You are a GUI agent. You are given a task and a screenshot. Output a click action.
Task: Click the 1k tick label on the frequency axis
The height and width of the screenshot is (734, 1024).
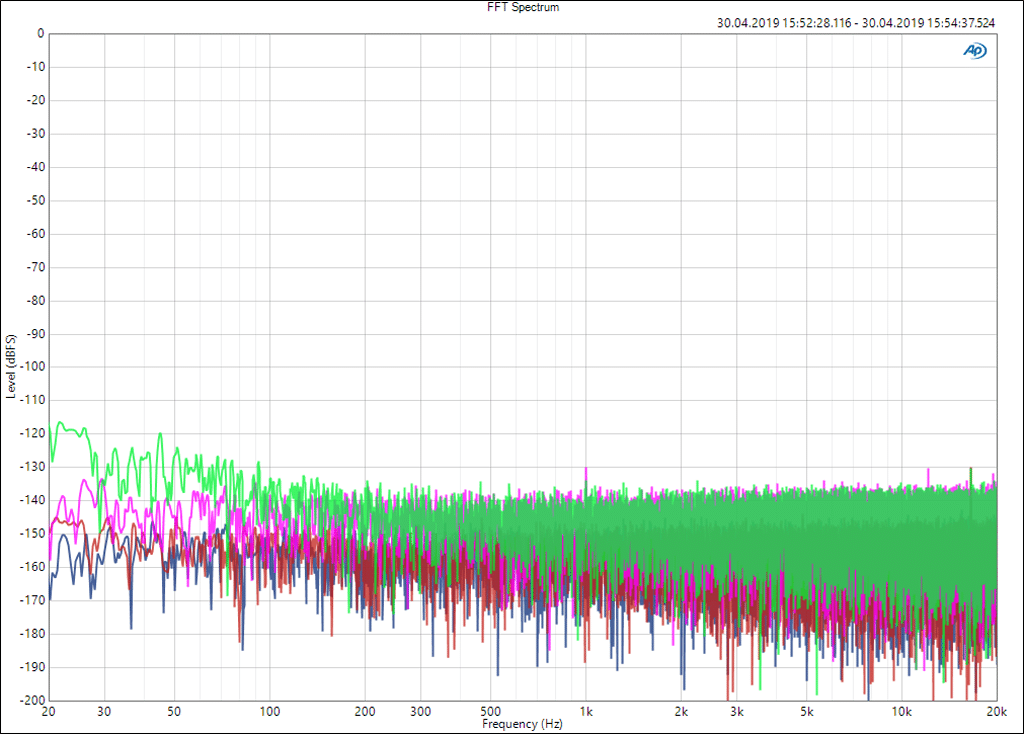tap(586, 711)
